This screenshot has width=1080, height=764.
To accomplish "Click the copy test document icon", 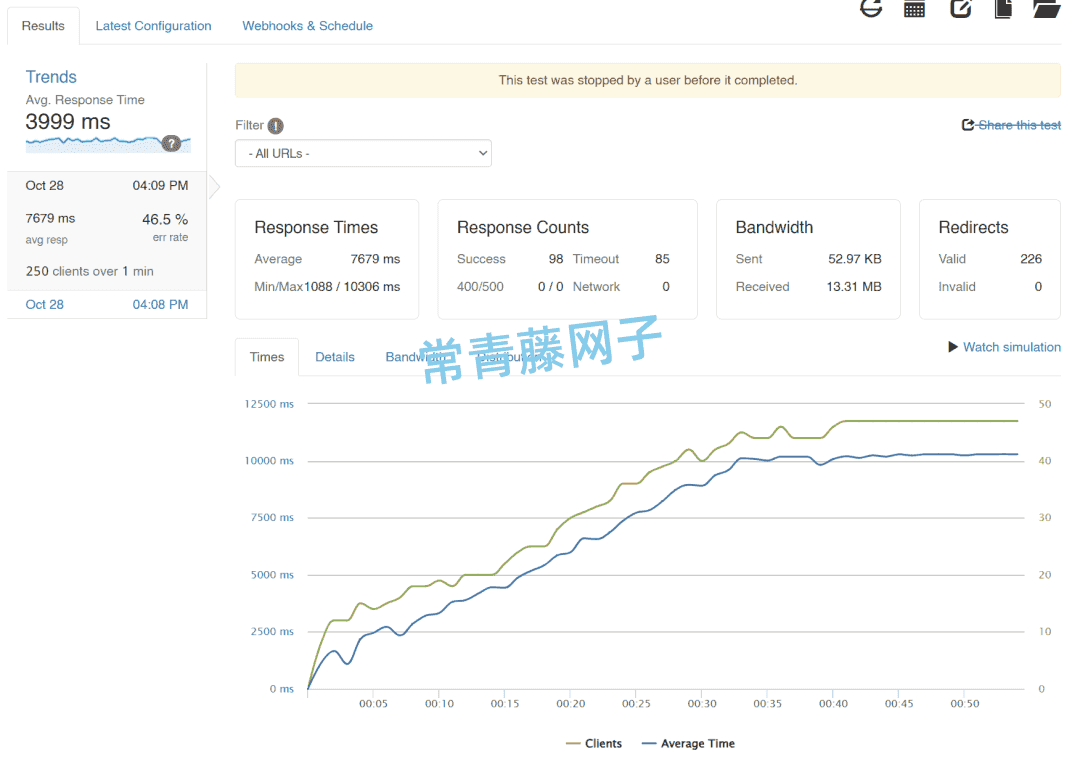I will [1003, 8].
